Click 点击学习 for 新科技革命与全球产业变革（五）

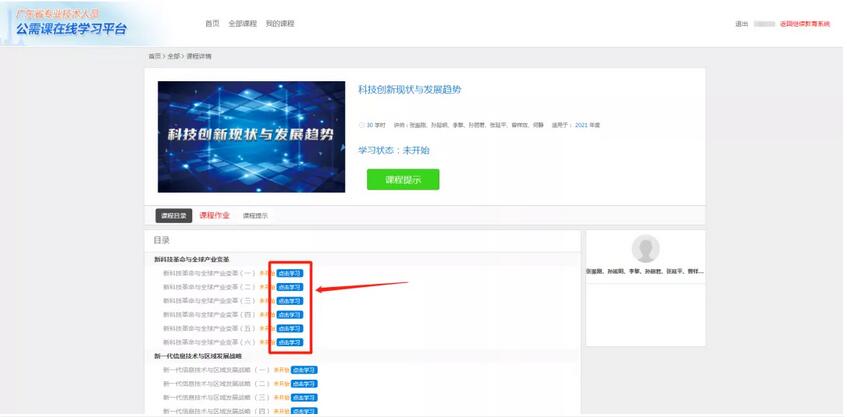click(290, 328)
